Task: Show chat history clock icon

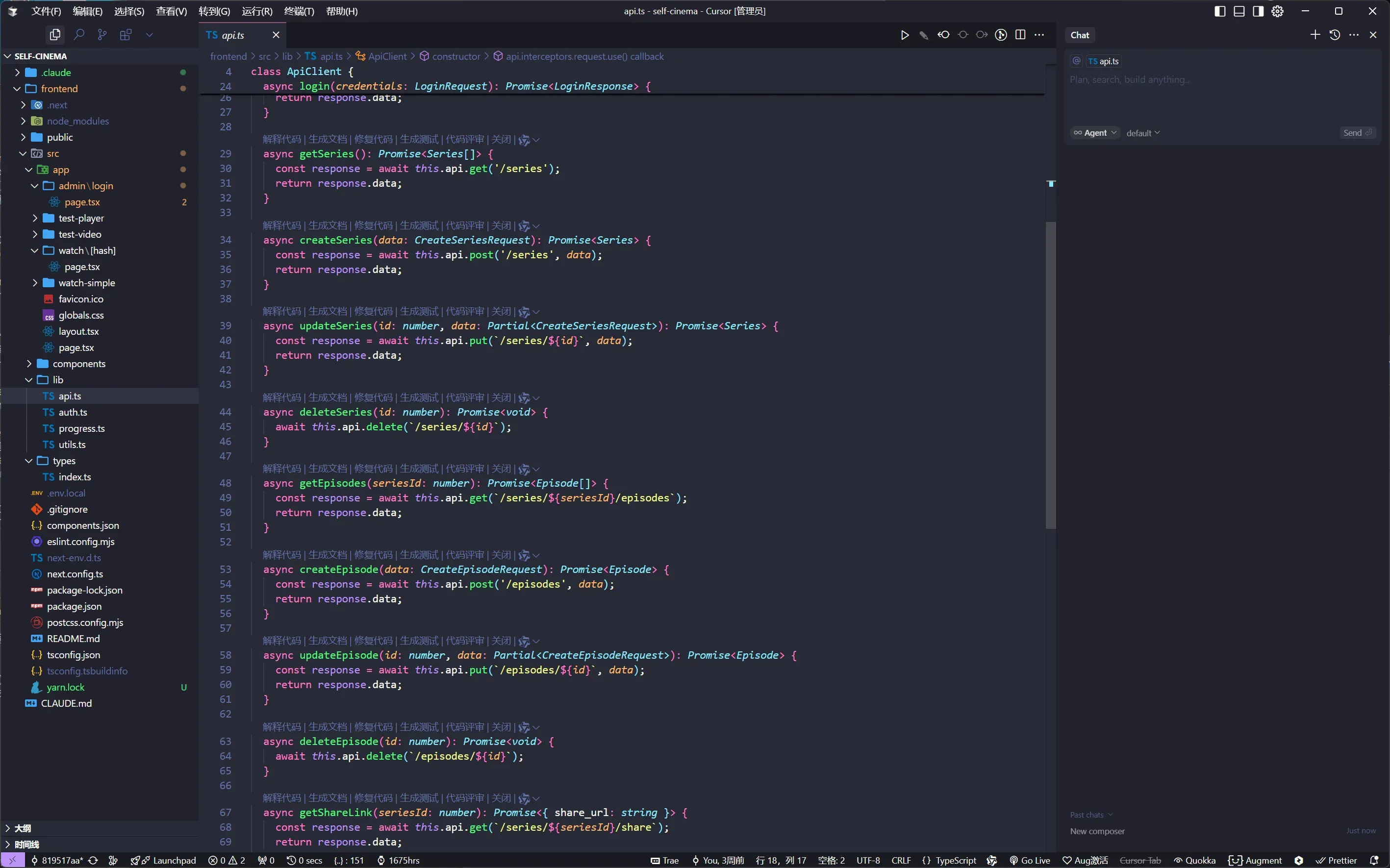Action: tap(1334, 35)
